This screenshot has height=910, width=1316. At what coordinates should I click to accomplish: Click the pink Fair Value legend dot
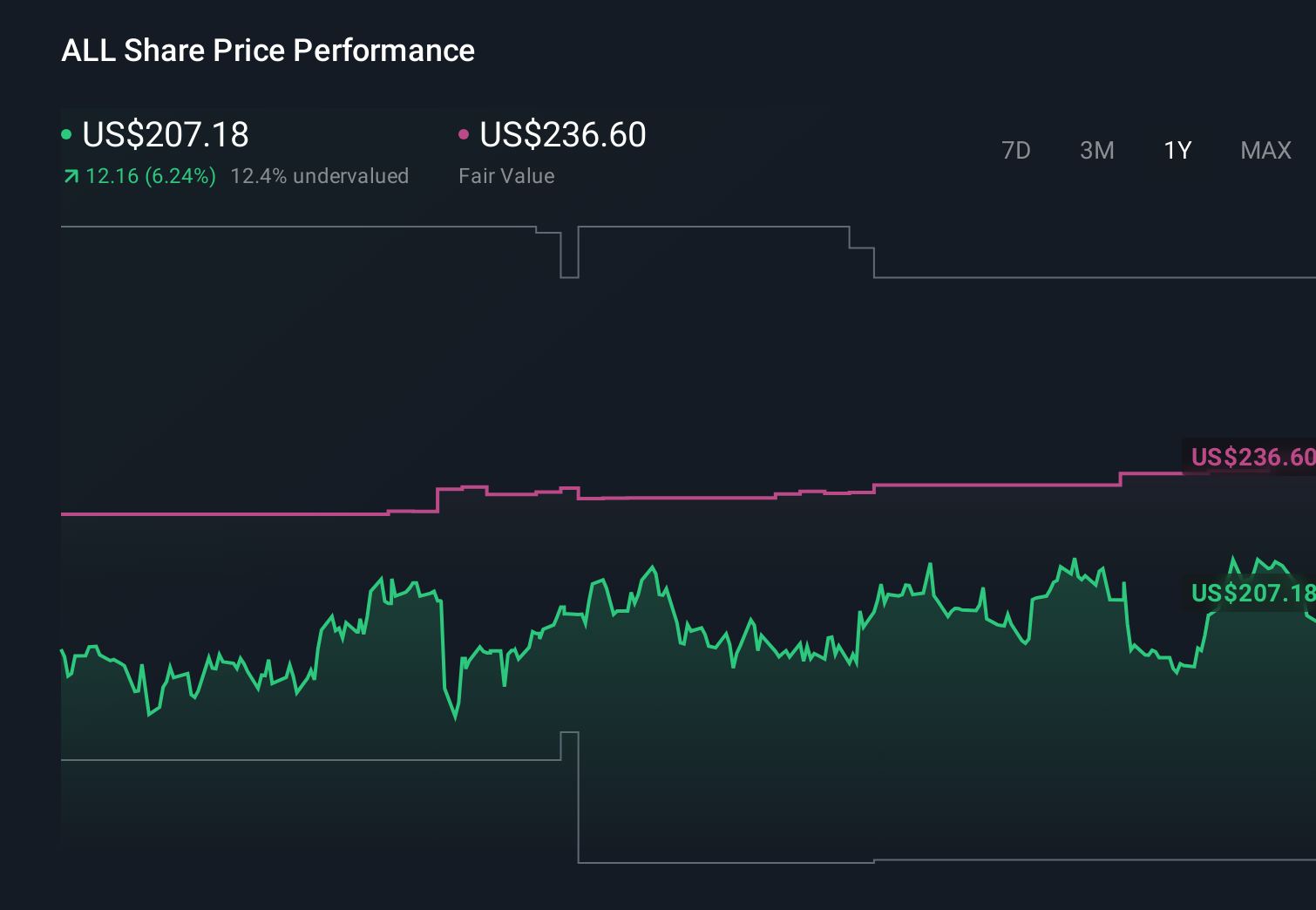pyautogui.click(x=465, y=134)
